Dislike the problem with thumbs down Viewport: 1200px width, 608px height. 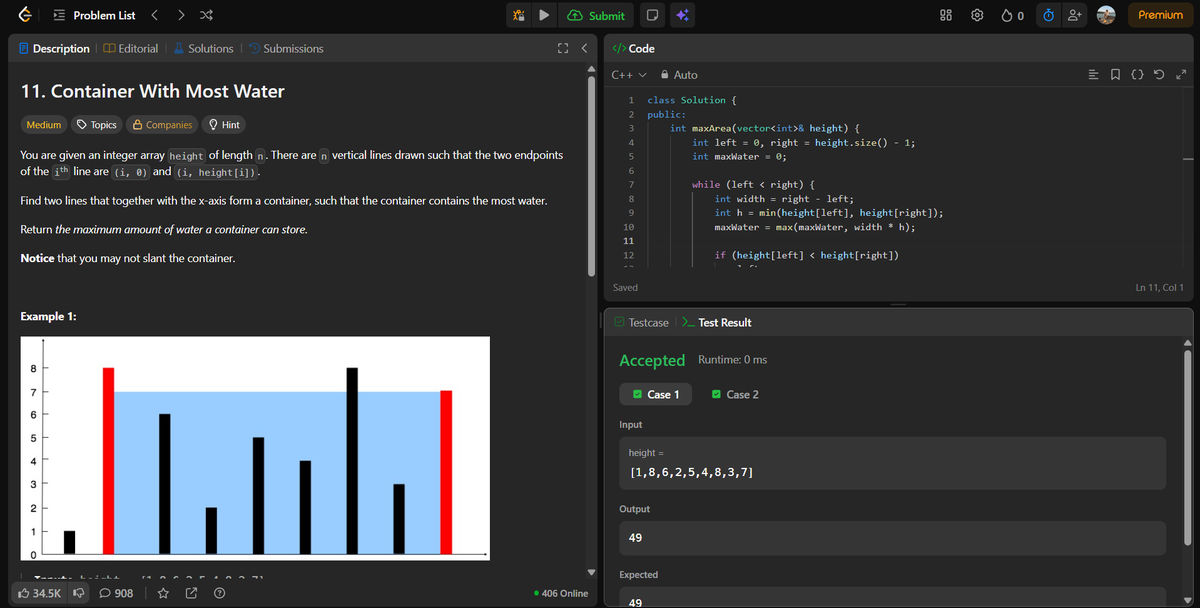coord(78,593)
